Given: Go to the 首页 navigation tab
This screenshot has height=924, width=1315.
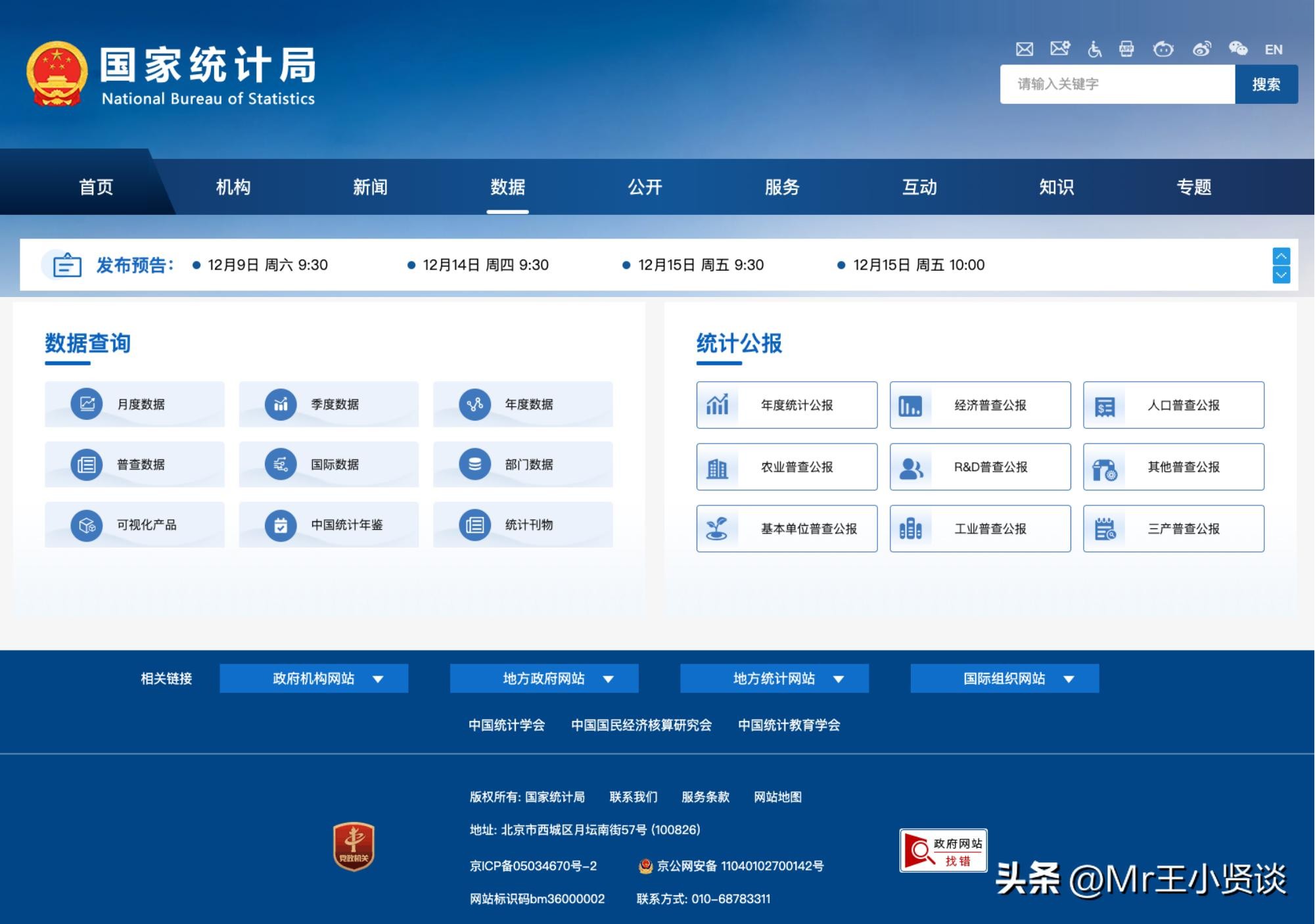Looking at the screenshot, I should click(x=96, y=187).
